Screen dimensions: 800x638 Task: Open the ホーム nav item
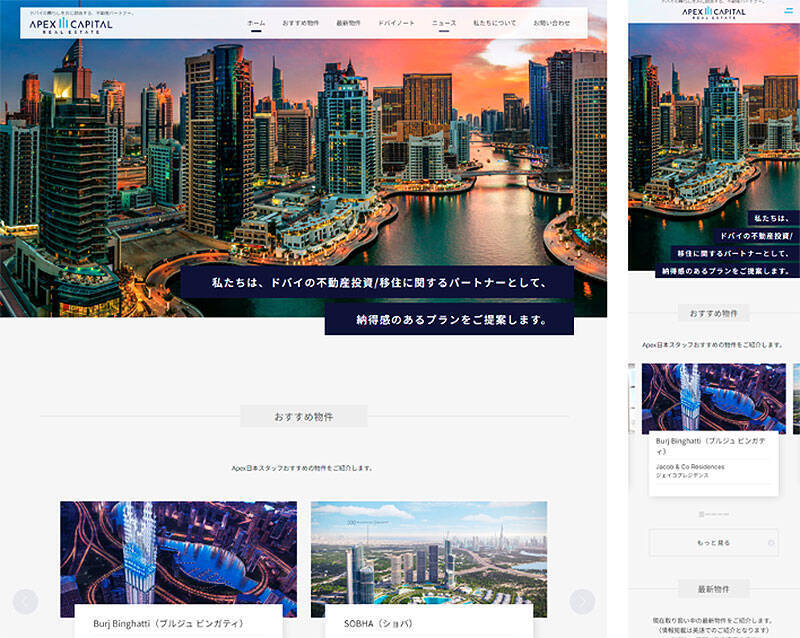pos(256,23)
